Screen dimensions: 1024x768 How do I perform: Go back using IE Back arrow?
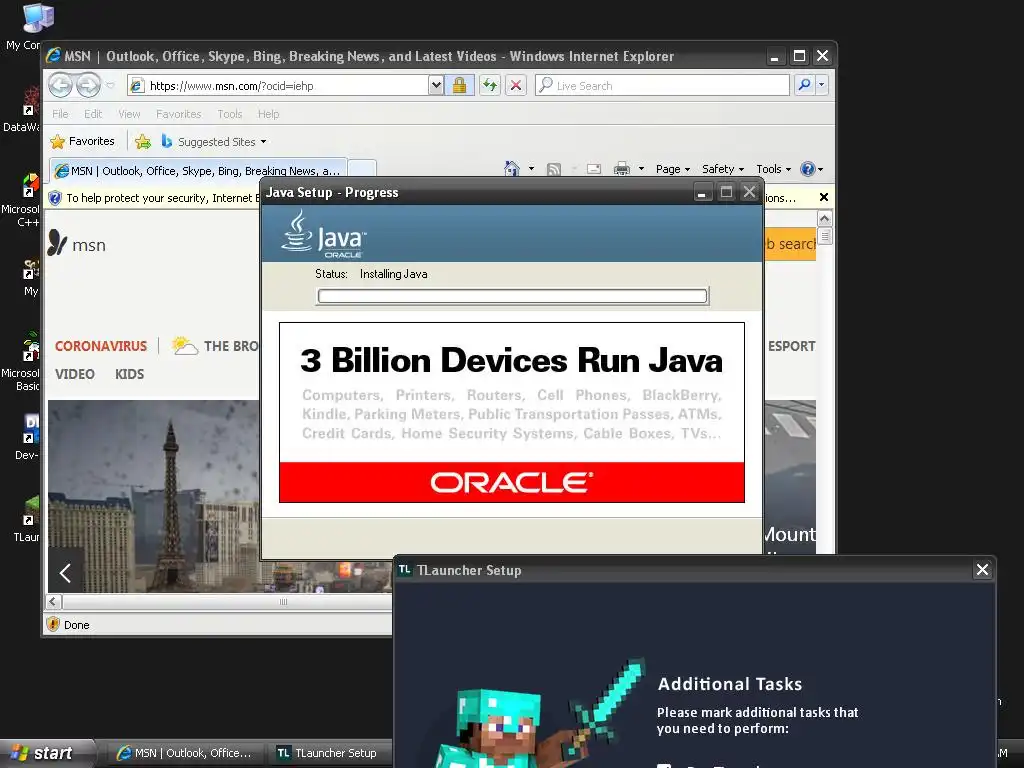click(60, 85)
